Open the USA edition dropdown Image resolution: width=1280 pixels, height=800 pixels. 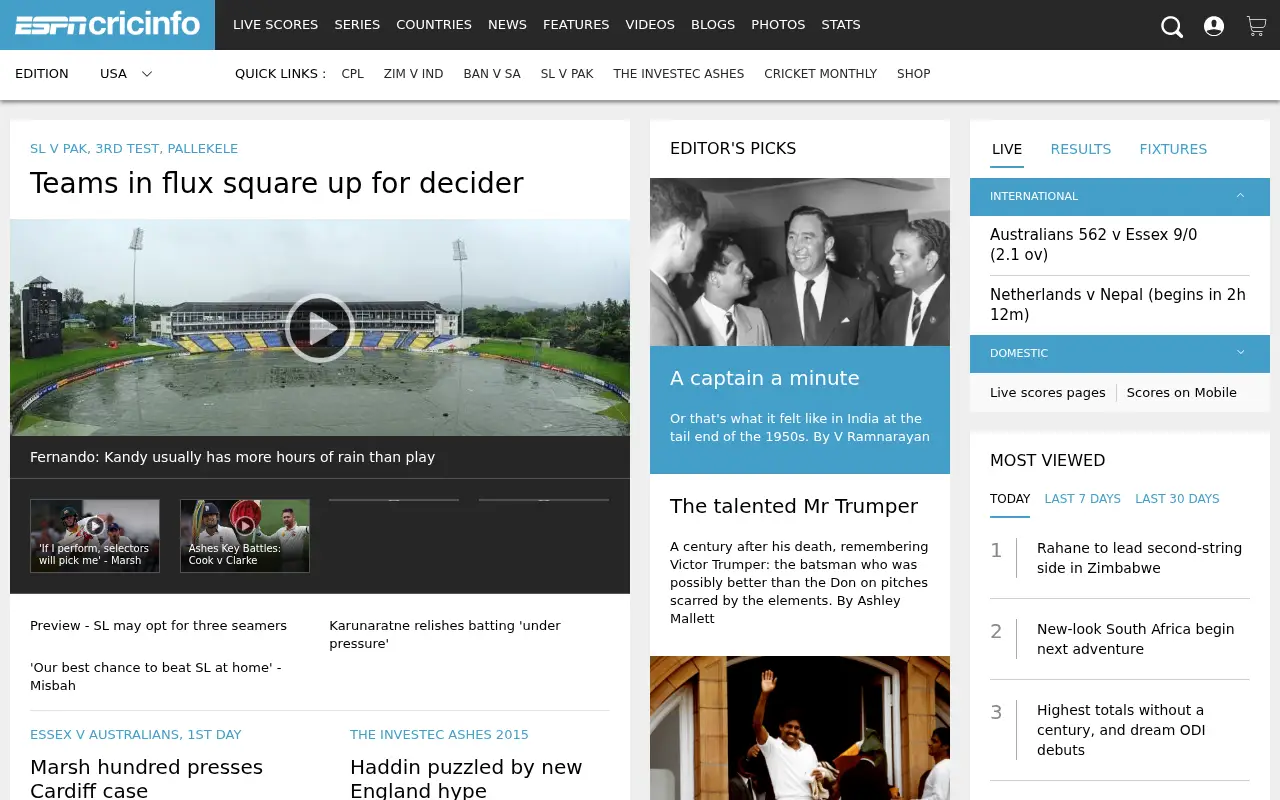(x=126, y=74)
